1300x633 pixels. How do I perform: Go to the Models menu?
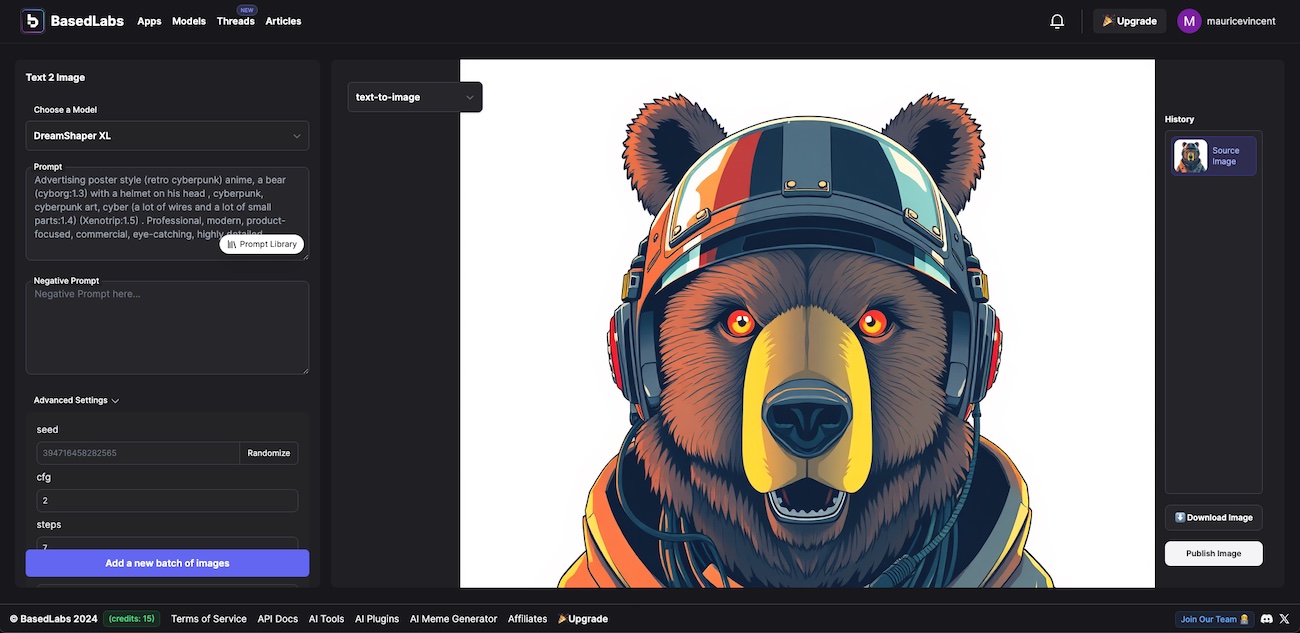tap(189, 21)
